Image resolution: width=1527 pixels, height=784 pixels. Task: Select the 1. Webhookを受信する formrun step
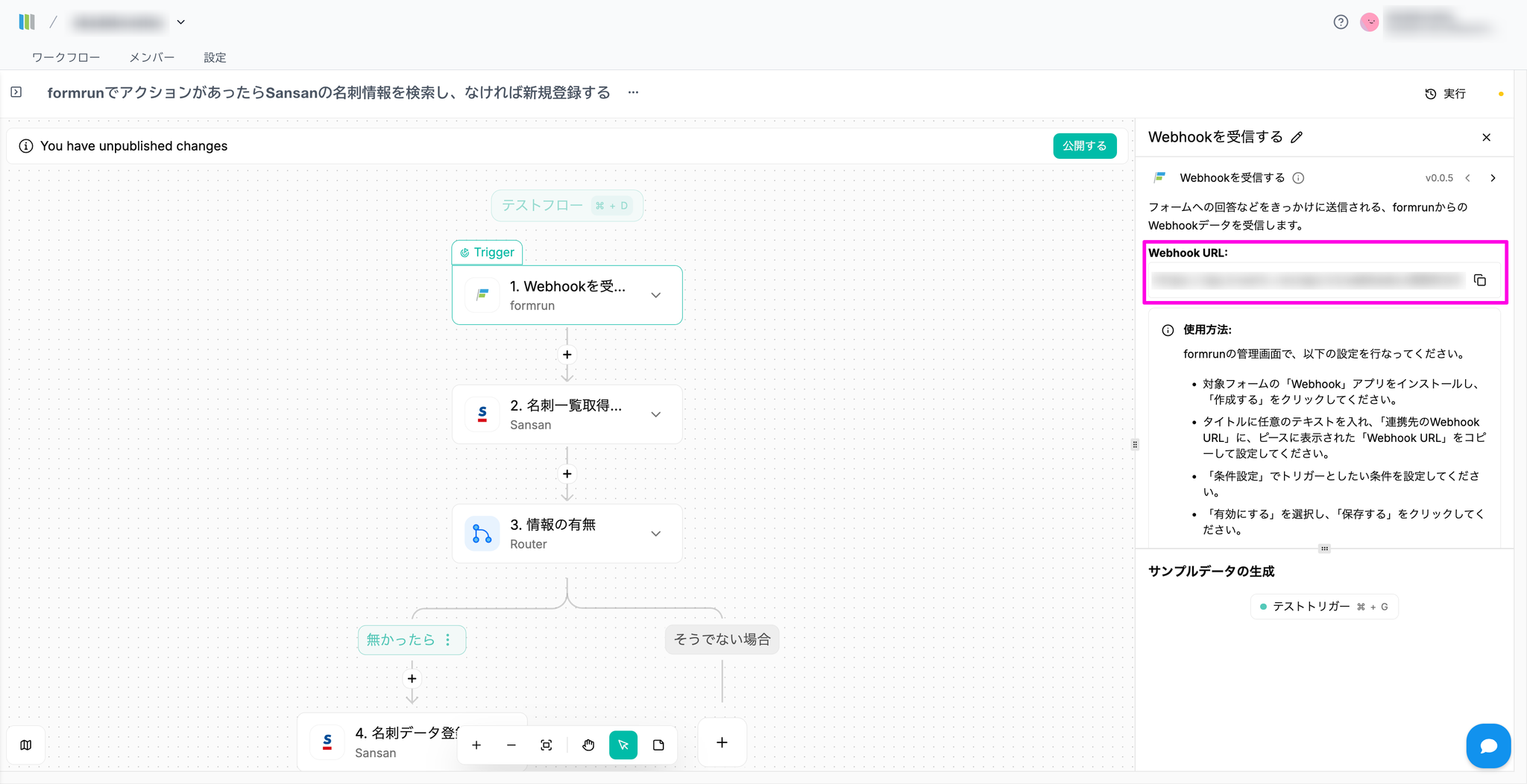[x=567, y=295]
